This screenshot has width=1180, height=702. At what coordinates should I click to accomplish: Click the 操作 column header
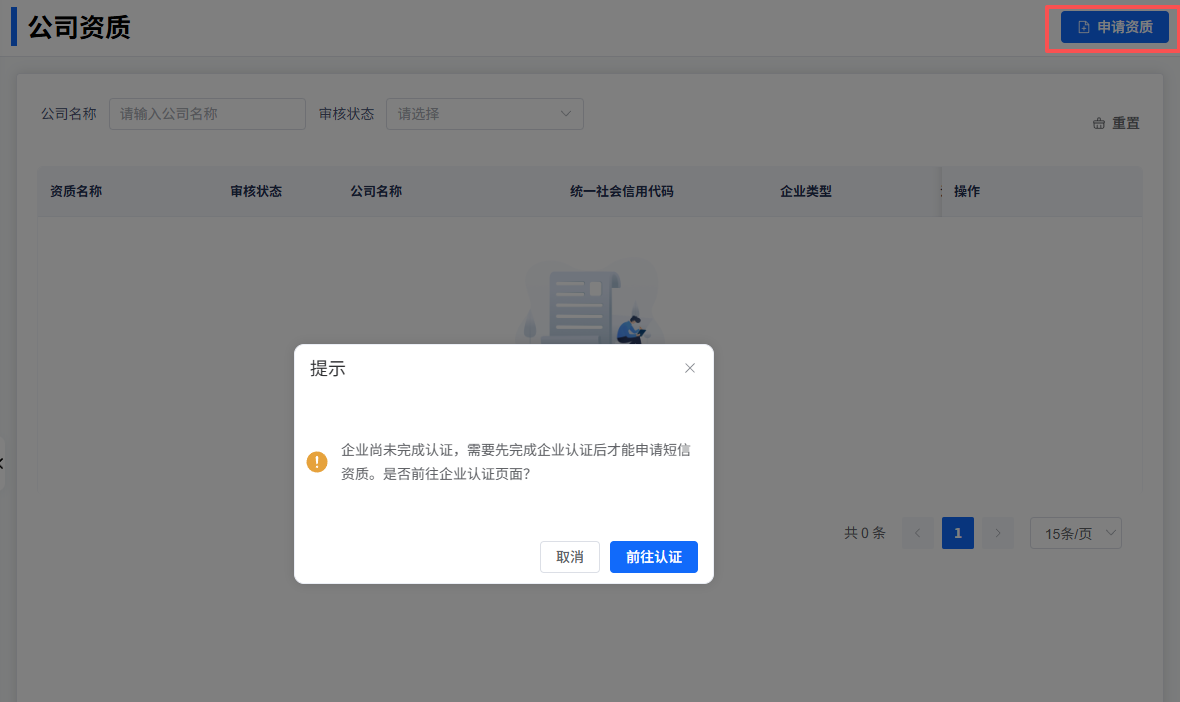tap(967, 191)
